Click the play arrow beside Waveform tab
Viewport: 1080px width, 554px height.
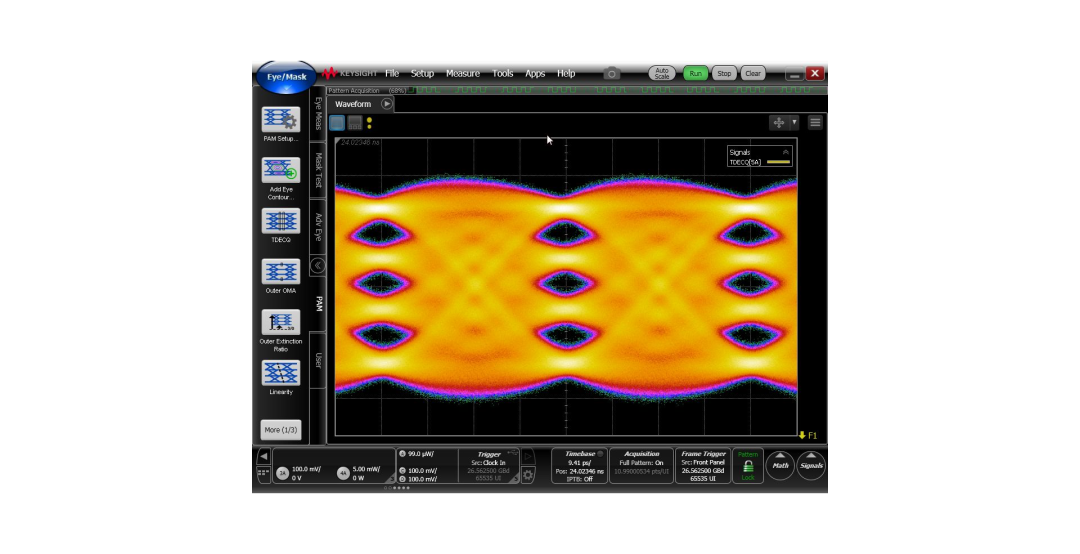(387, 104)
